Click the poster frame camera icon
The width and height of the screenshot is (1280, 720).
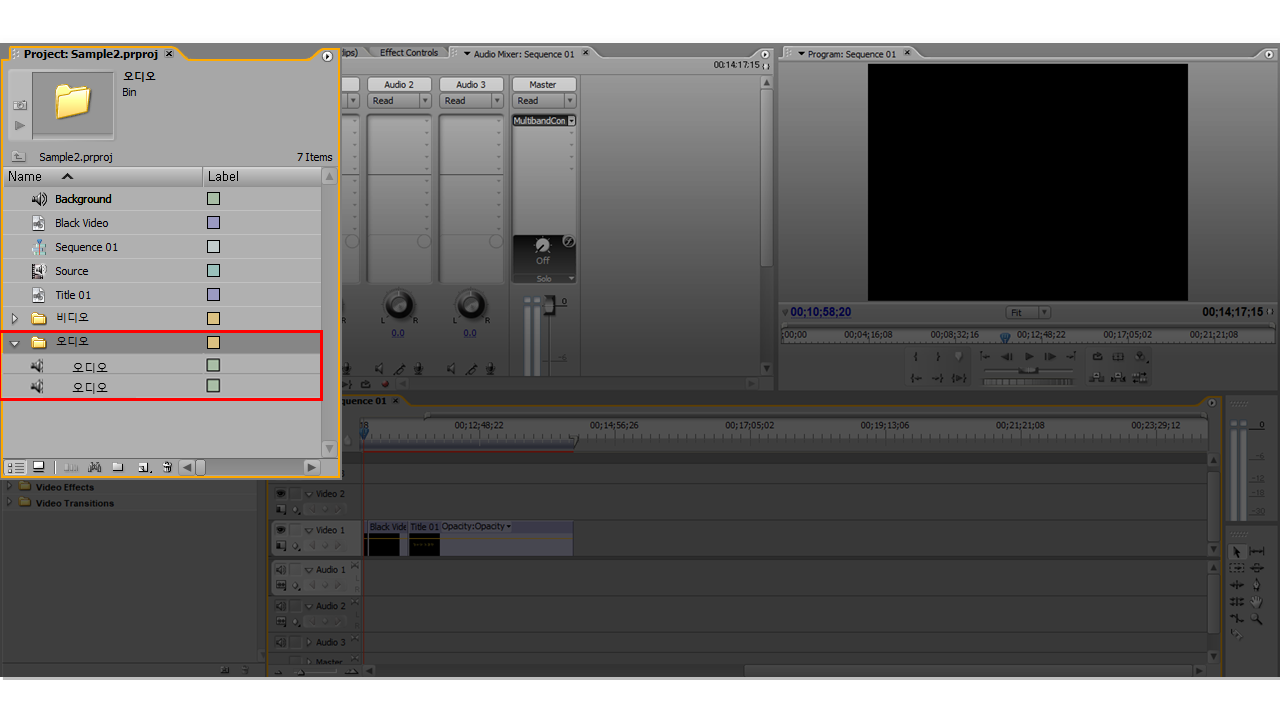point(19,104)
